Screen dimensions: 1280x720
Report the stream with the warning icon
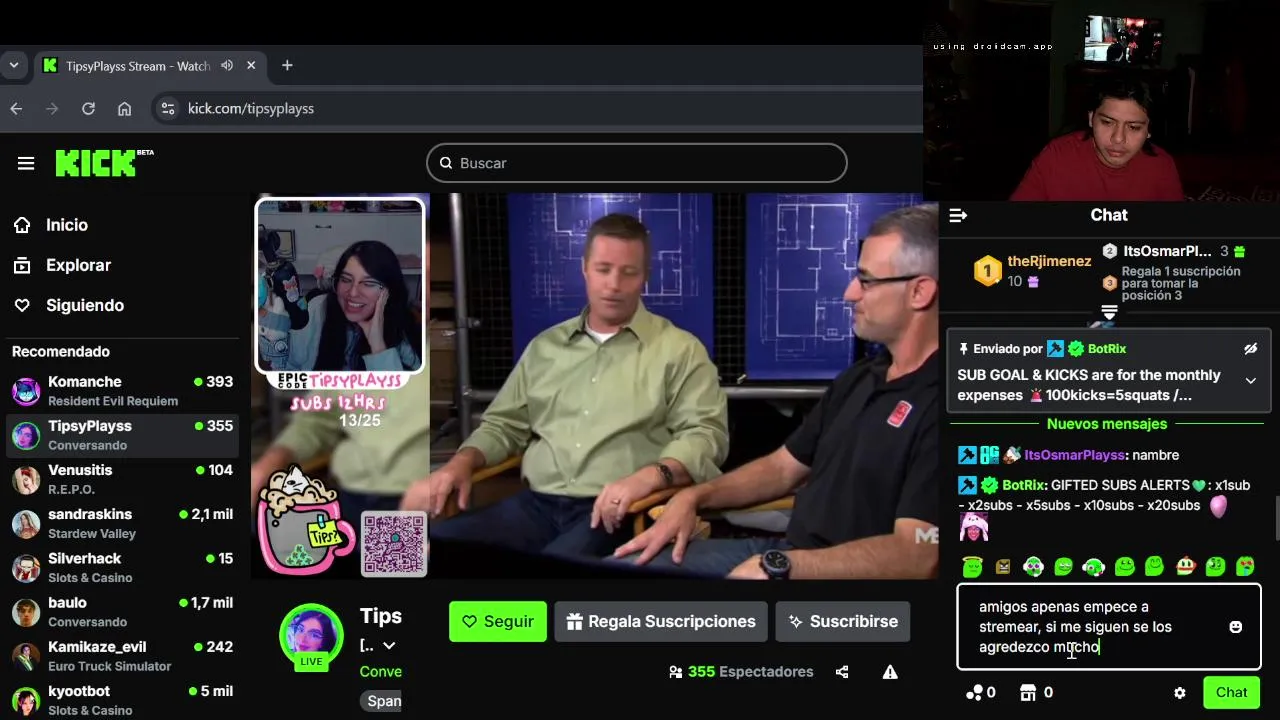coord(890,672)
